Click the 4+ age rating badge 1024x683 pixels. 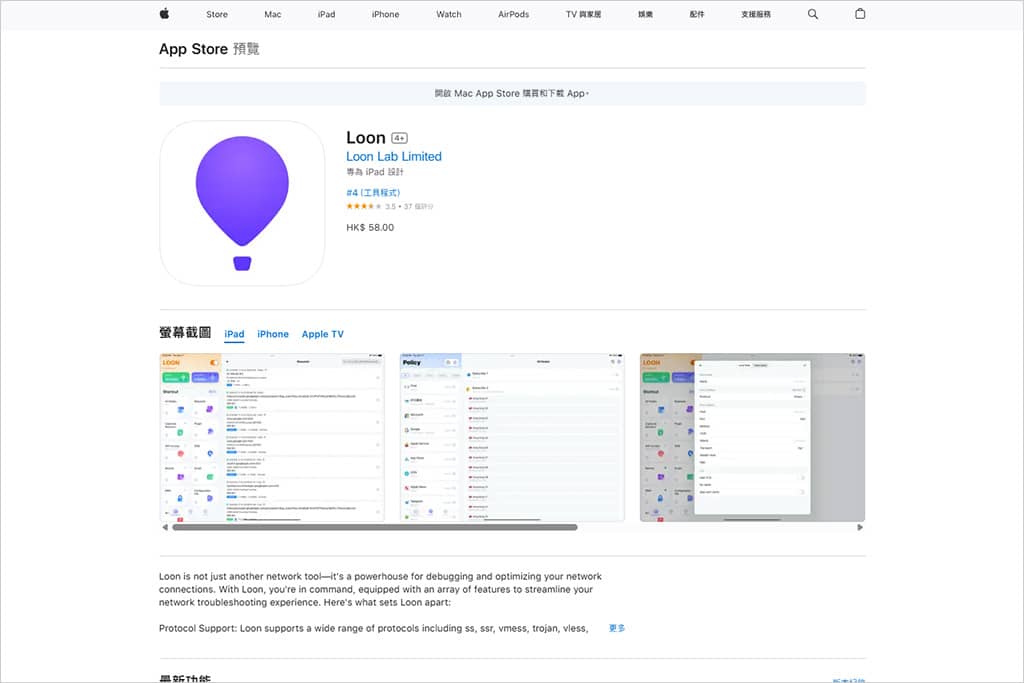[399, 138]
